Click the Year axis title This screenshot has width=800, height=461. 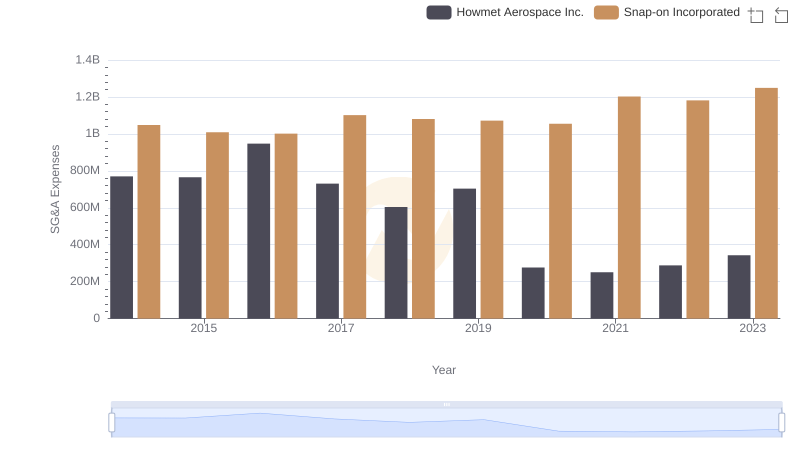coord(444,370)
